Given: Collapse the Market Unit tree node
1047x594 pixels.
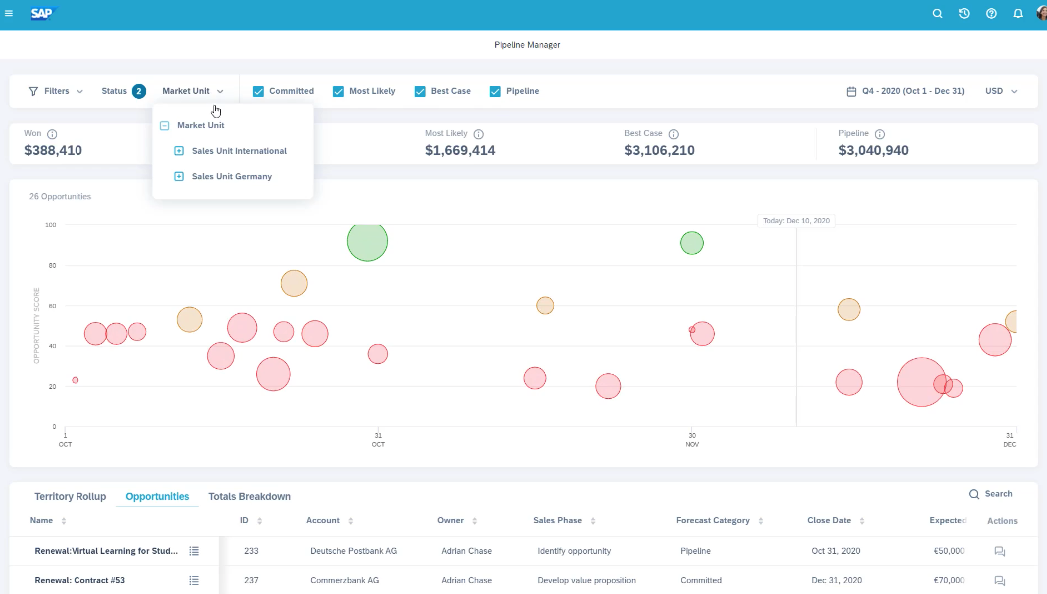Looking at the screenshot, I should [163, 126].
